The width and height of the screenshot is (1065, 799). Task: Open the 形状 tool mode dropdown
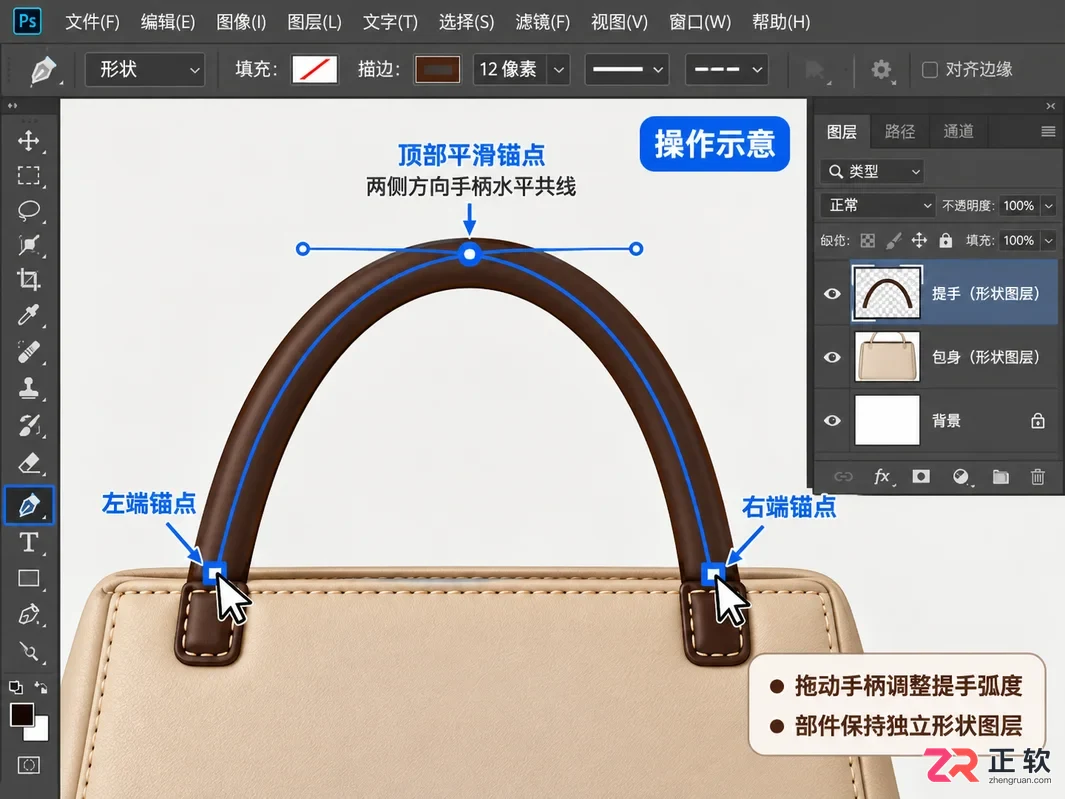pyautogui.click(x=145, y=69)
